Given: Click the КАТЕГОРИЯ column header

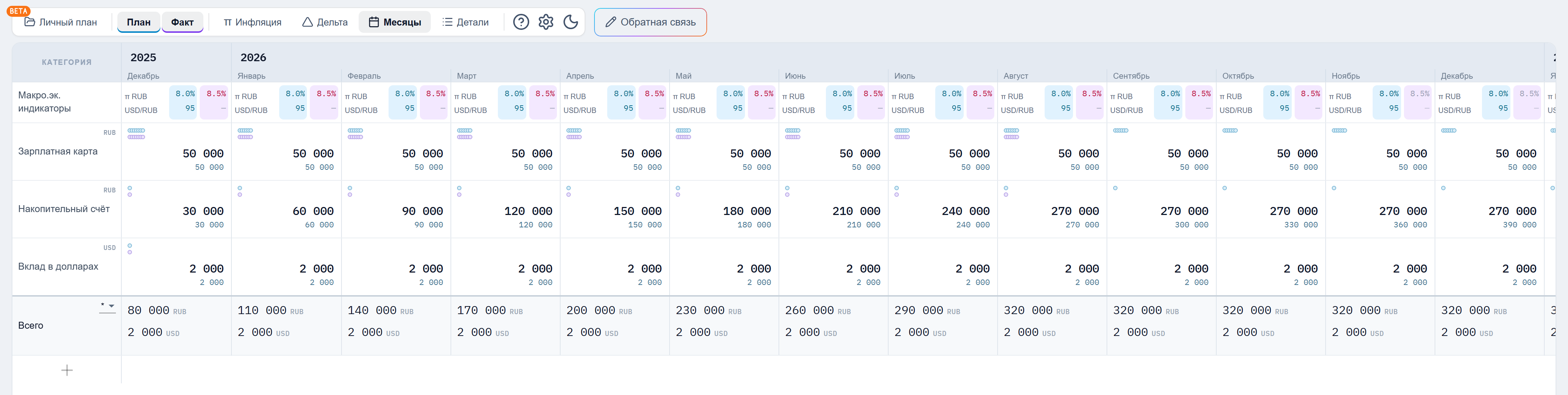Looking at the screenshot, I should pos(67,62).
